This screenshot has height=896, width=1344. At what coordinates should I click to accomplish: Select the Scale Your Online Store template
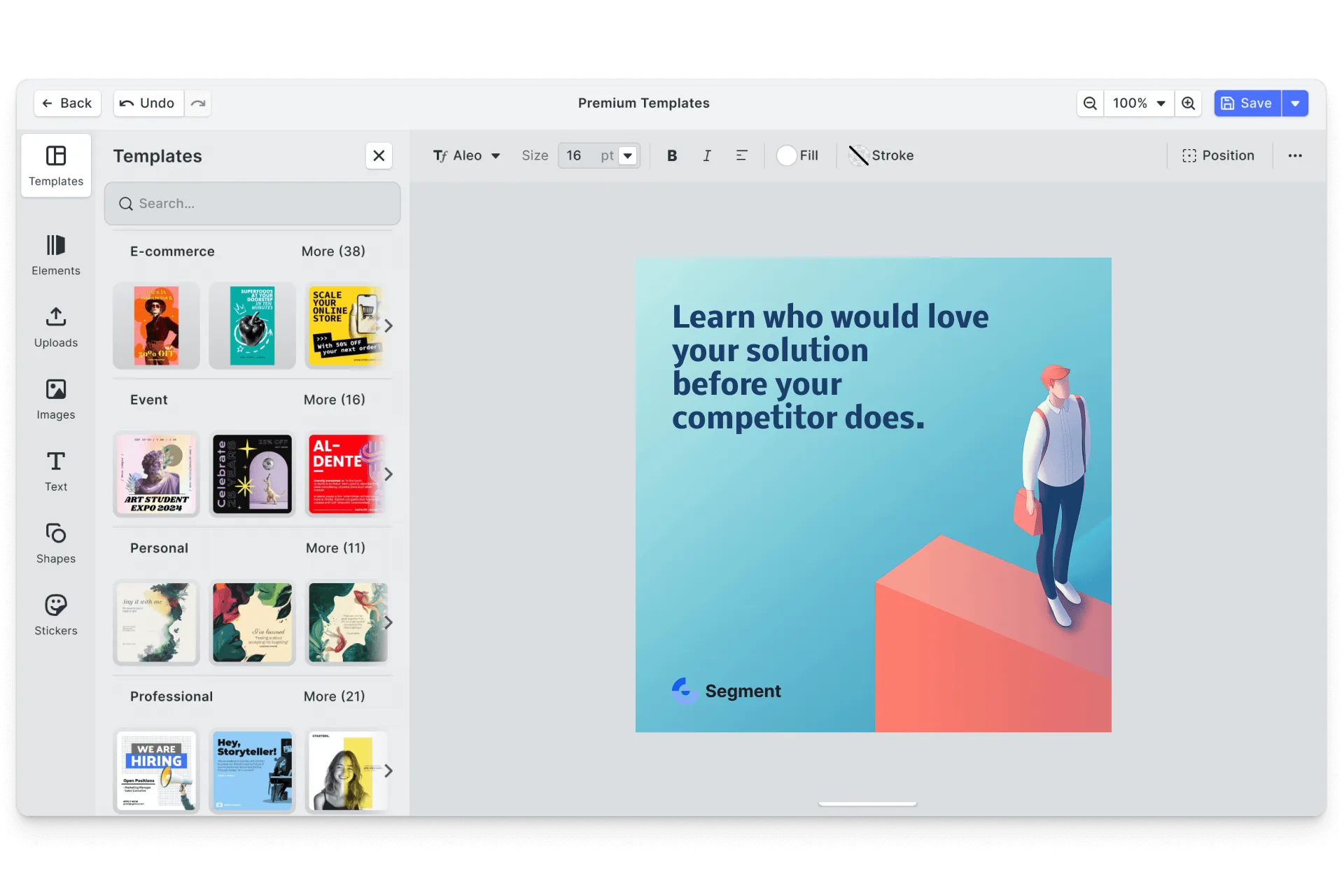346,326
